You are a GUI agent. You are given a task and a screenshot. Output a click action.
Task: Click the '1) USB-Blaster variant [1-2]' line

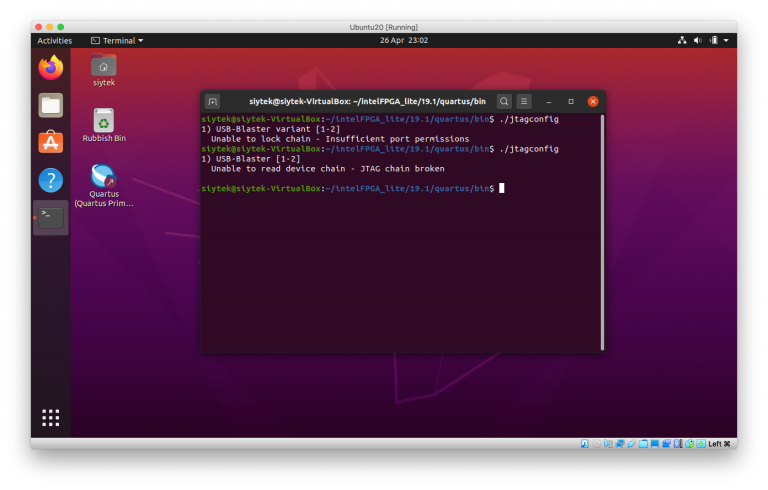tap(270, 129)
